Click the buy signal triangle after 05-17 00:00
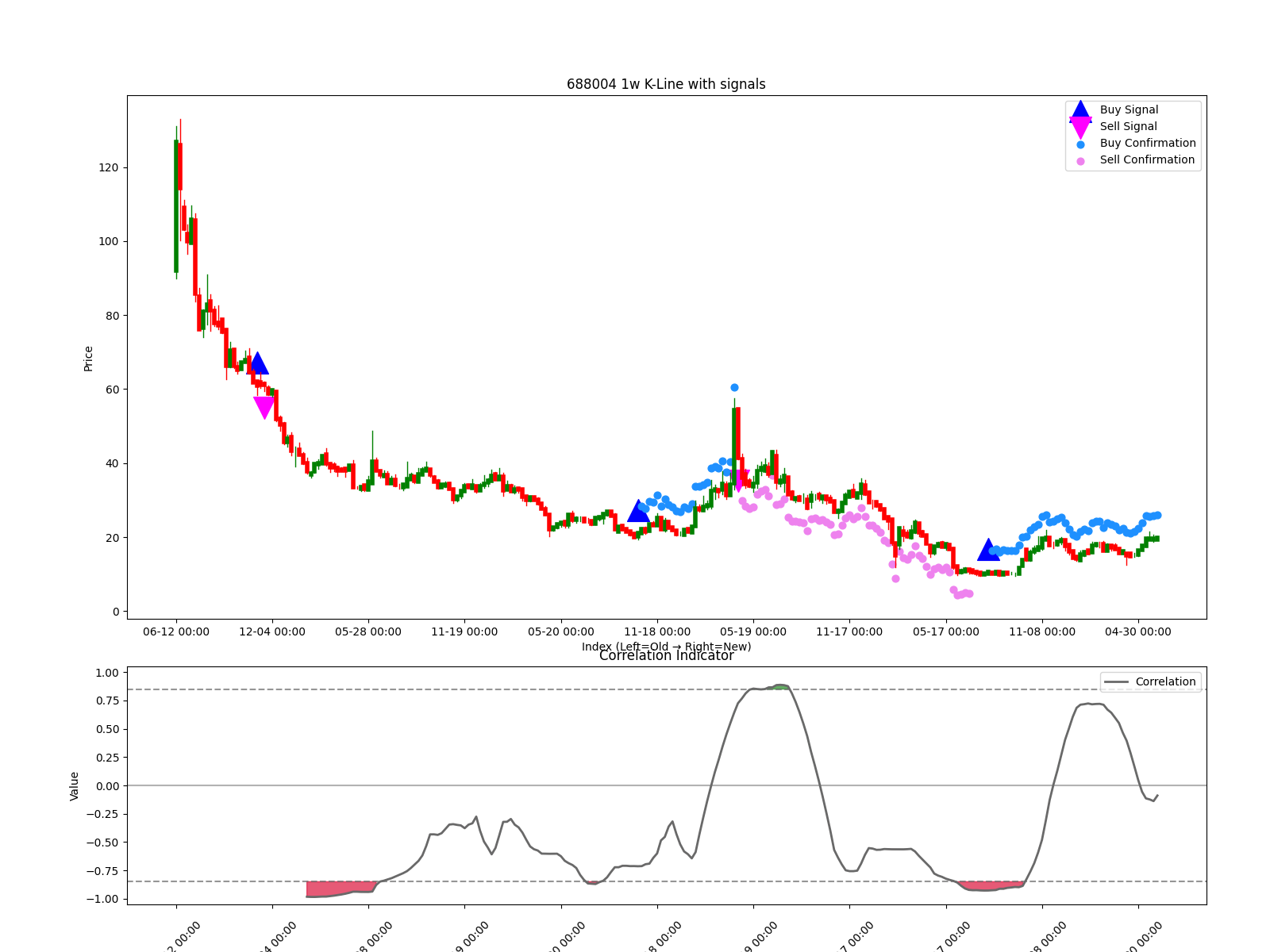Viewport: 1270px width, 952px height. click(x=988, y=550)
